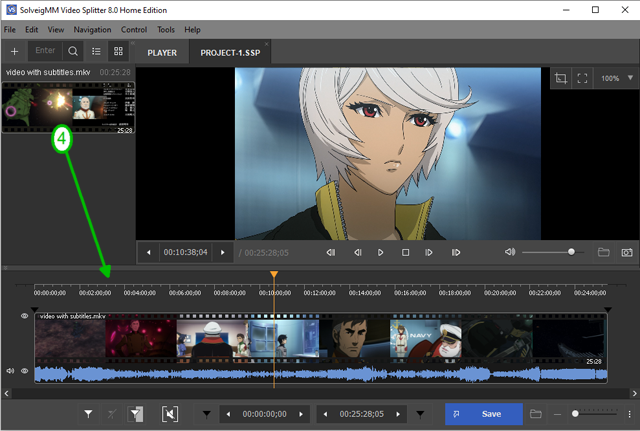The height and width of the screenshot is (431, 640).
Task: Click the orange playhead marker on timeline
Action: [x=274, y=274]
